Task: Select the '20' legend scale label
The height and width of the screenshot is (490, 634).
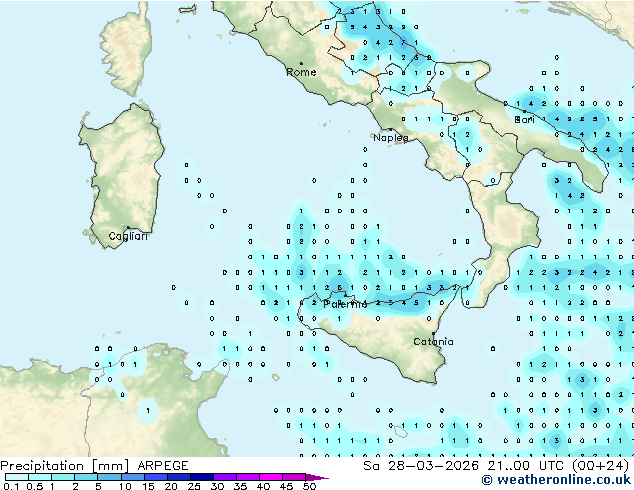Action: tap(171, 486)
